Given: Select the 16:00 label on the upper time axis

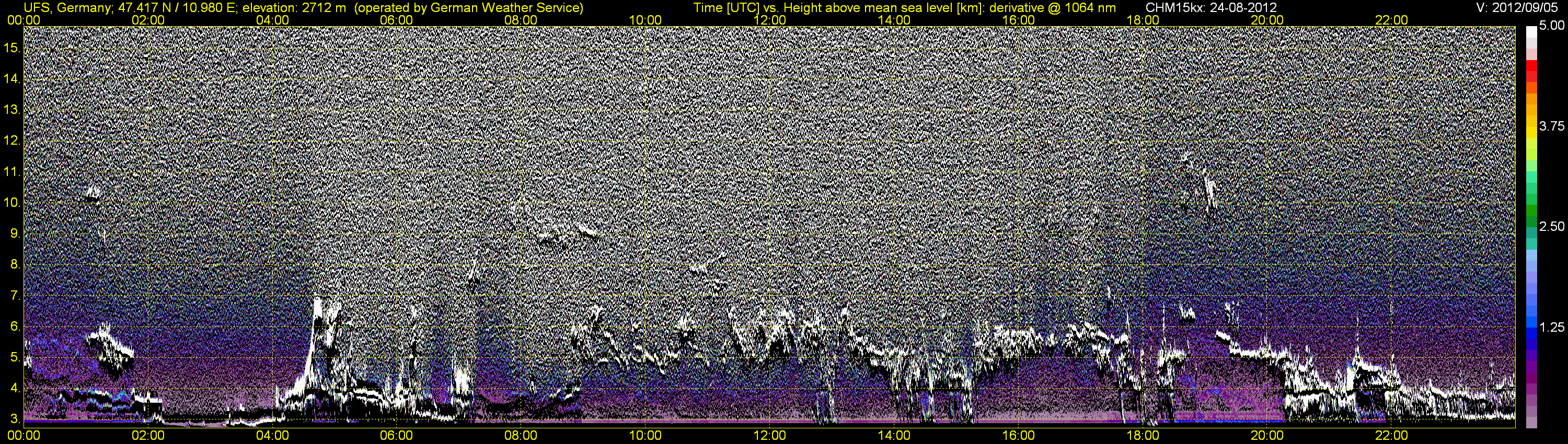Looking at the screenshot, I should click(1018, 20).
